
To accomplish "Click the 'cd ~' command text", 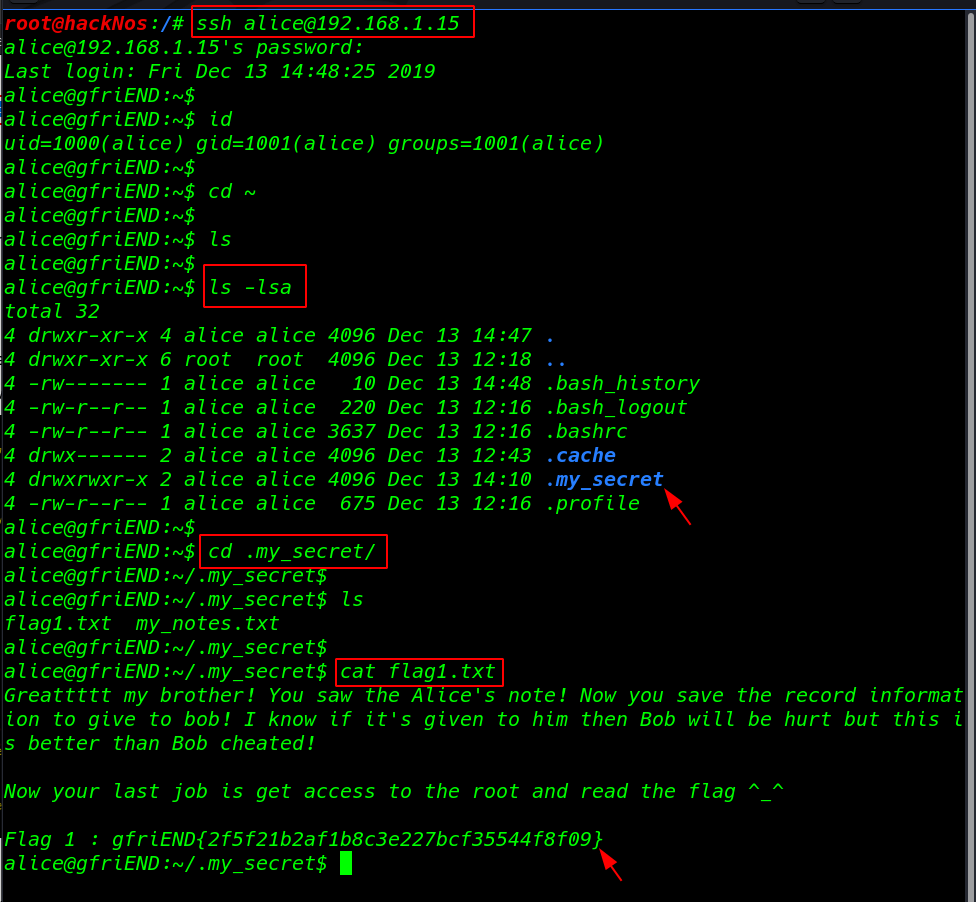I will 232,191.
